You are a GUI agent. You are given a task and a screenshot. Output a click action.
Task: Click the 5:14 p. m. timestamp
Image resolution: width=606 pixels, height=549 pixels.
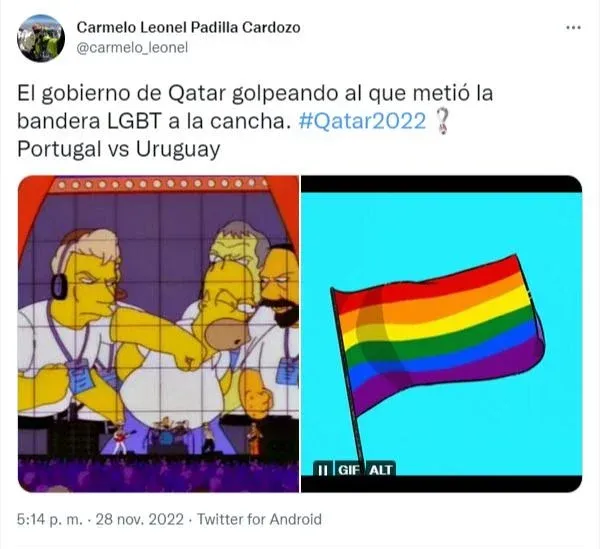click(x=49, y=519)
